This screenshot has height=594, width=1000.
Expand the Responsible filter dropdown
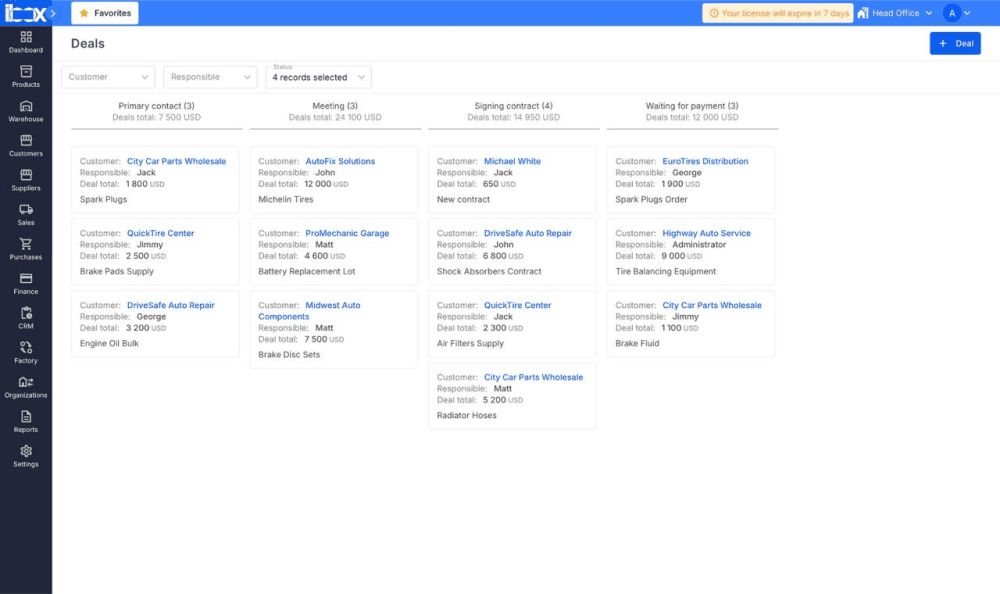point(210,76)
